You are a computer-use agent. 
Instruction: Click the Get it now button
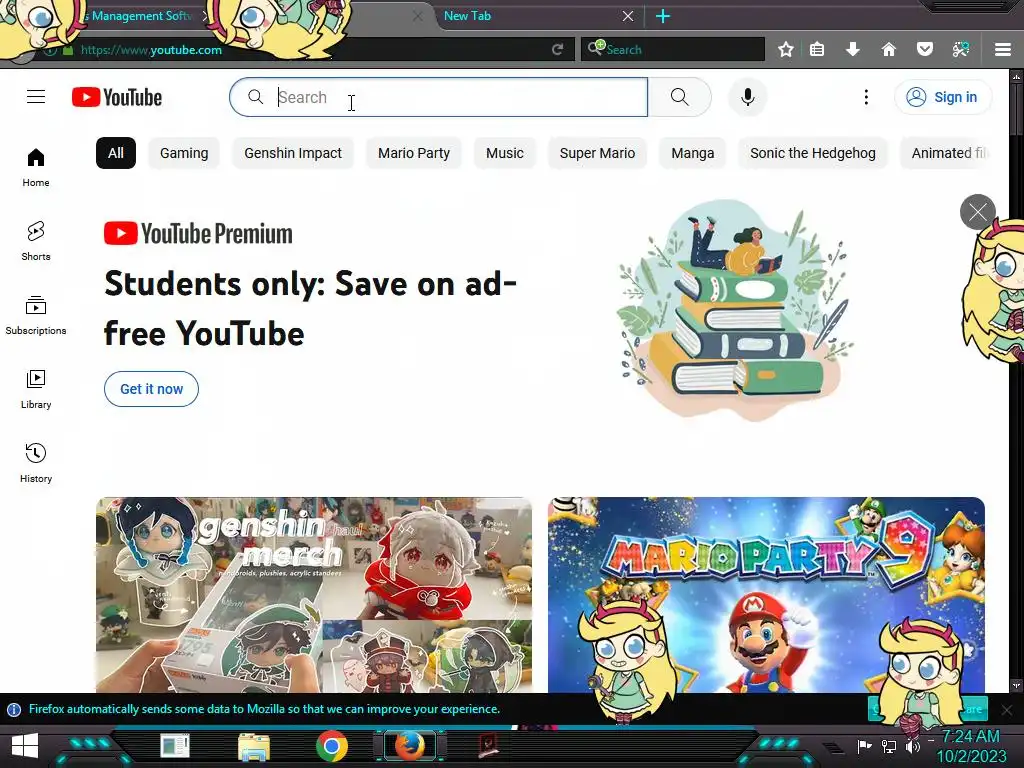pos(152,389)
